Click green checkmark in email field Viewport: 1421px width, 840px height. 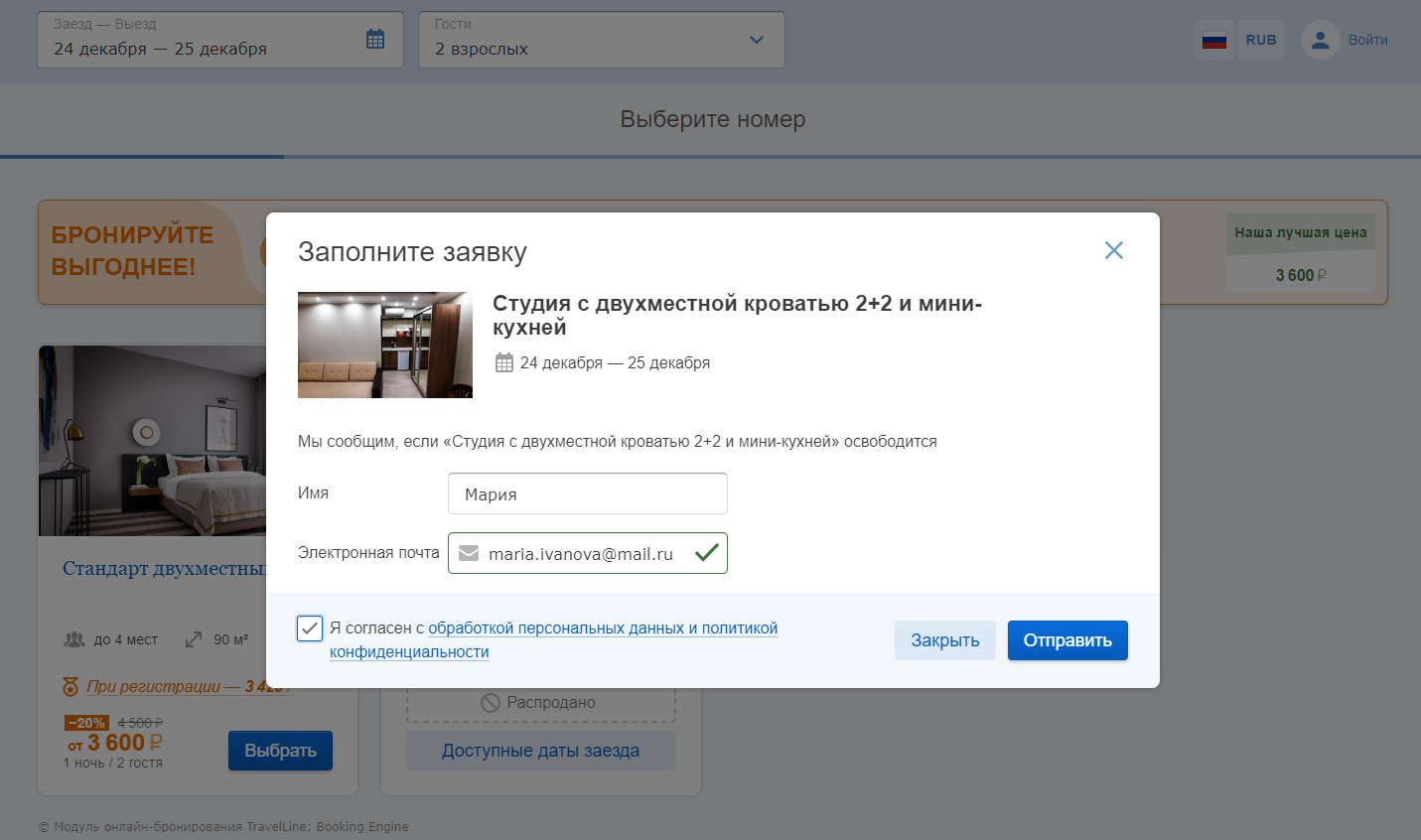pos(706,553)
